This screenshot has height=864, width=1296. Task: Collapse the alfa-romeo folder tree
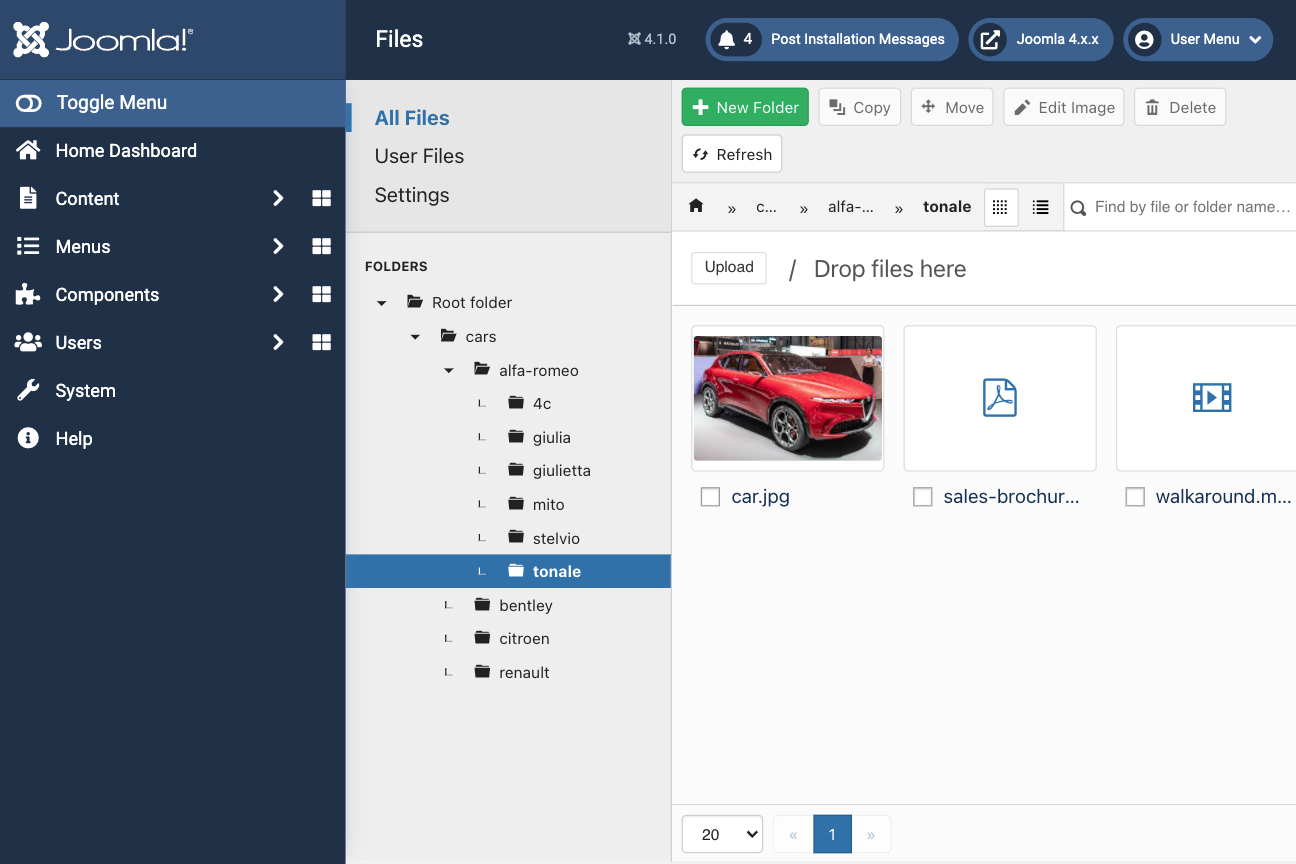(x=449, y=371)
